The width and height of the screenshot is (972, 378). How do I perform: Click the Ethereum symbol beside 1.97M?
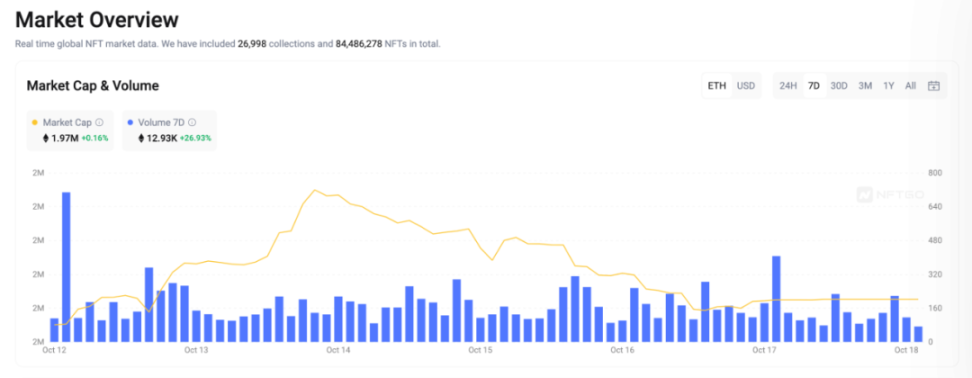coord(45,138)
